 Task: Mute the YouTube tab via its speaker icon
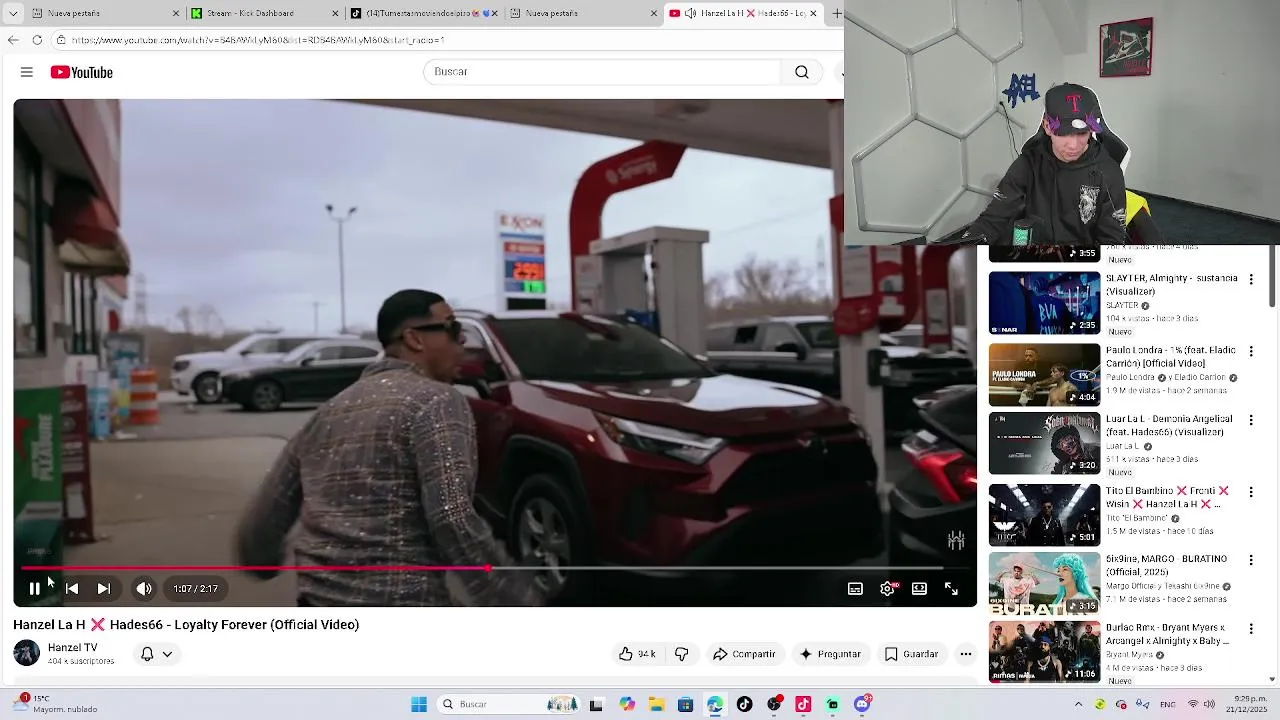691,13
